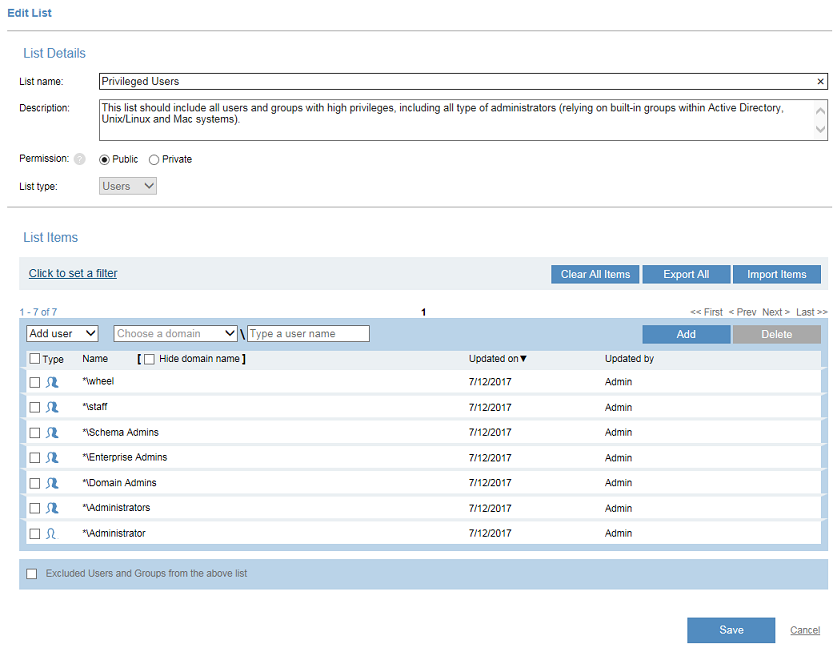The image size is (833, 648).
Task: Open the Add user dropdown
Action: (x=62, y=334)
